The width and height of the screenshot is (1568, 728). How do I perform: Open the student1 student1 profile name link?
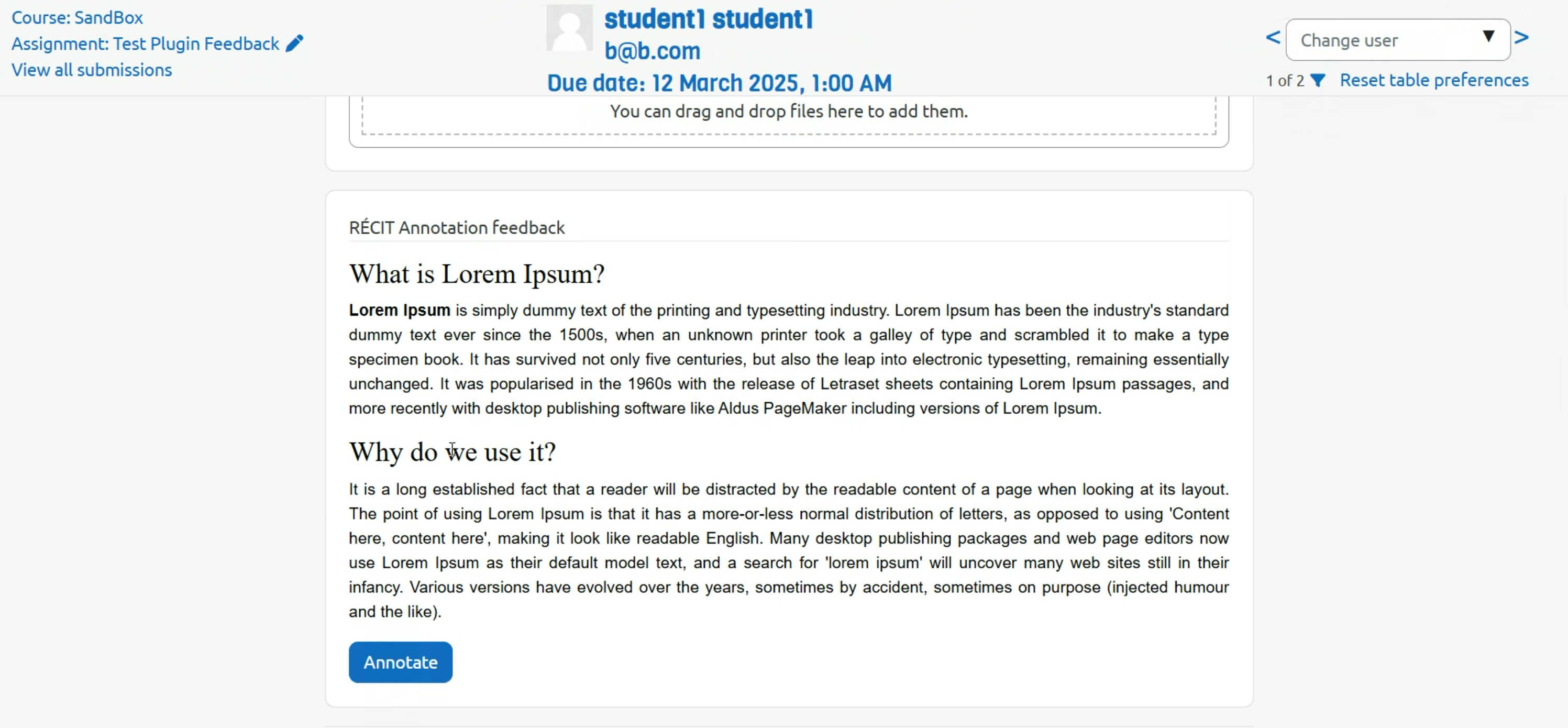709,19
